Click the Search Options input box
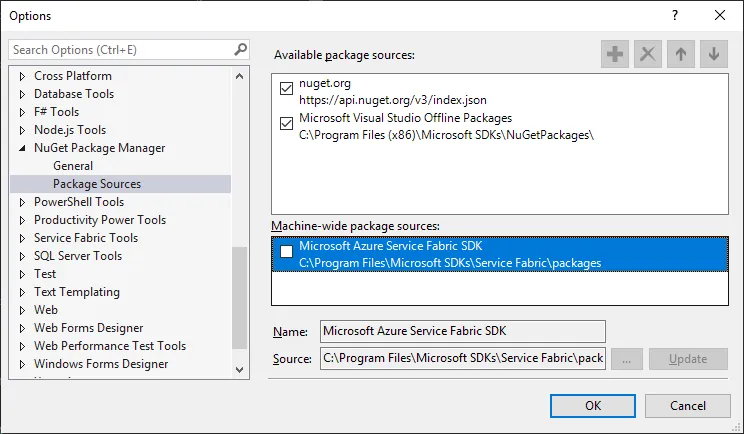 tap(120, 49)
